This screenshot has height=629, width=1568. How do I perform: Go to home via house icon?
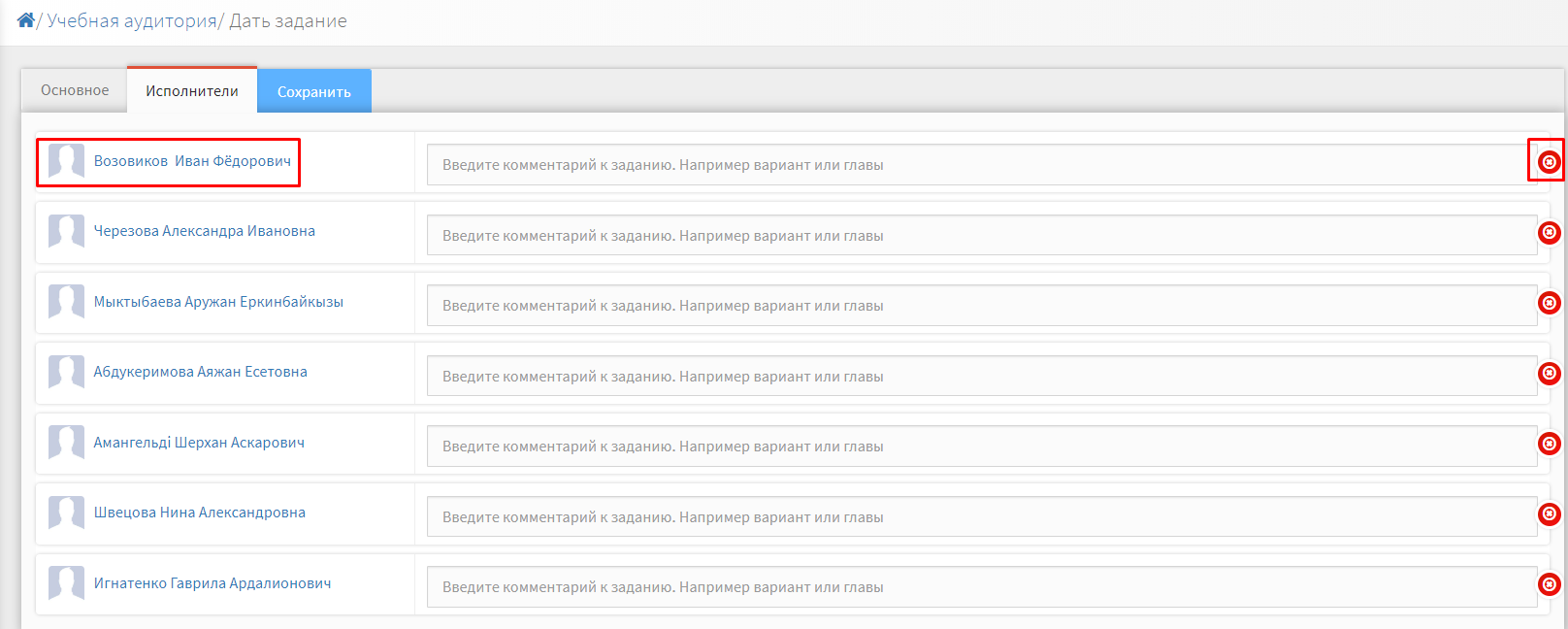click(26, 20)
